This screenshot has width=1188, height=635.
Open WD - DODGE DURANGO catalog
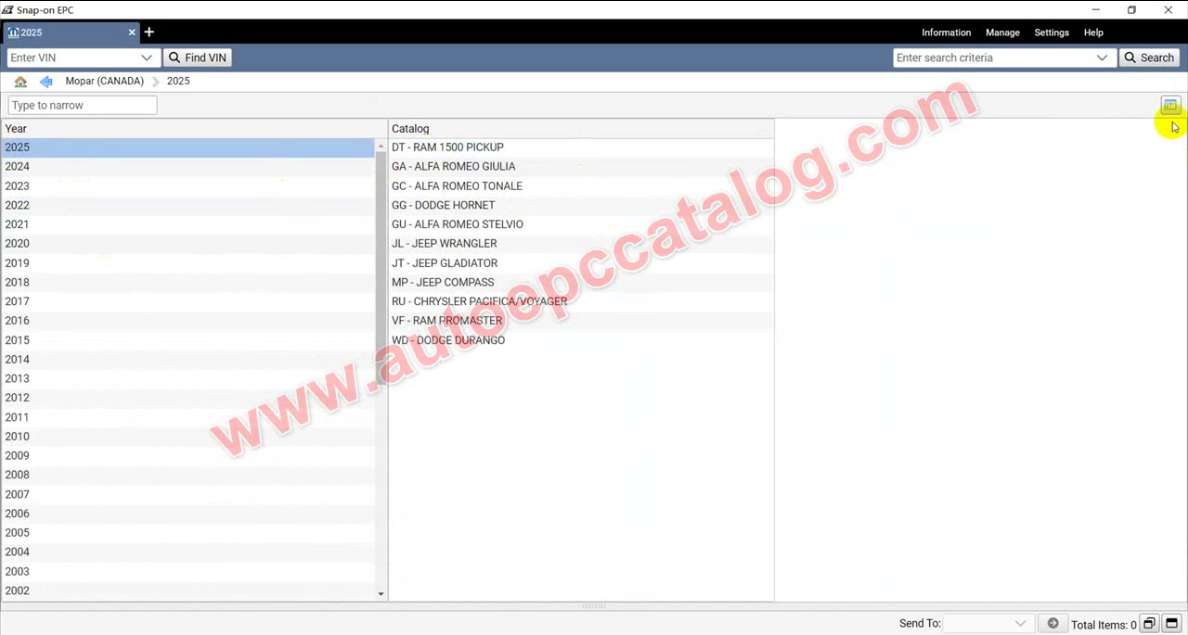point(581,340)
